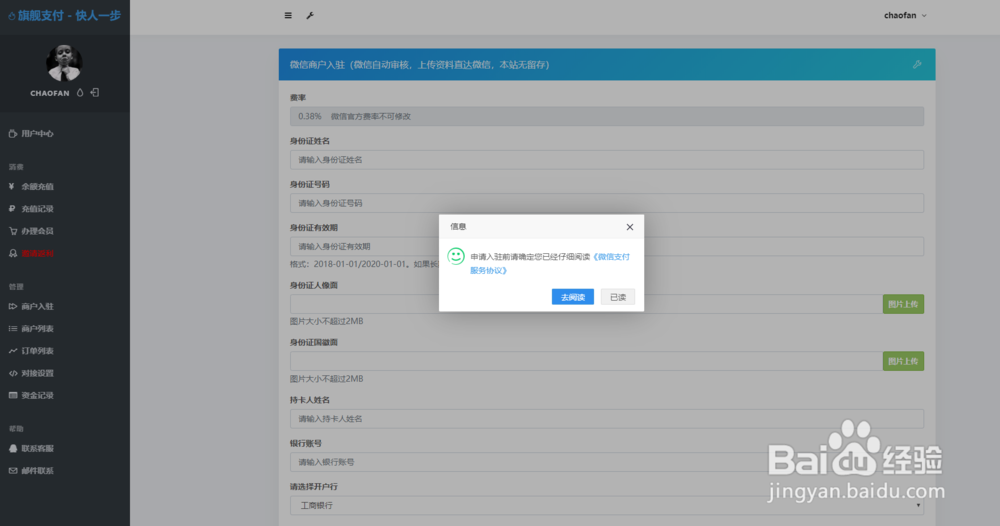Focus the 持卡人姓名 input field
1000x526 pixels.
[x=607, y=419]
